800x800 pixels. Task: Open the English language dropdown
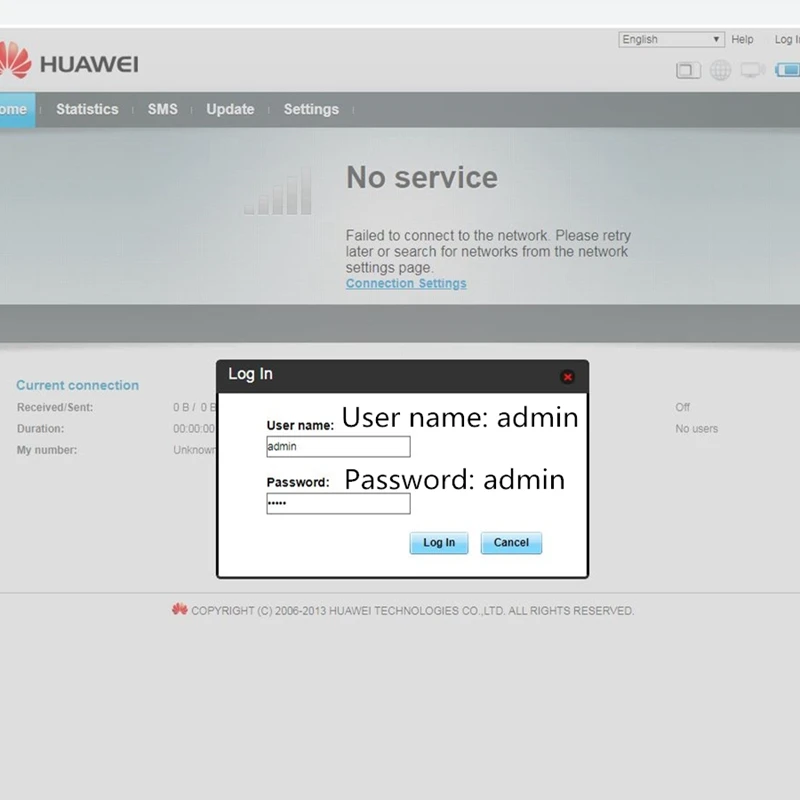[x=671, y=39]
